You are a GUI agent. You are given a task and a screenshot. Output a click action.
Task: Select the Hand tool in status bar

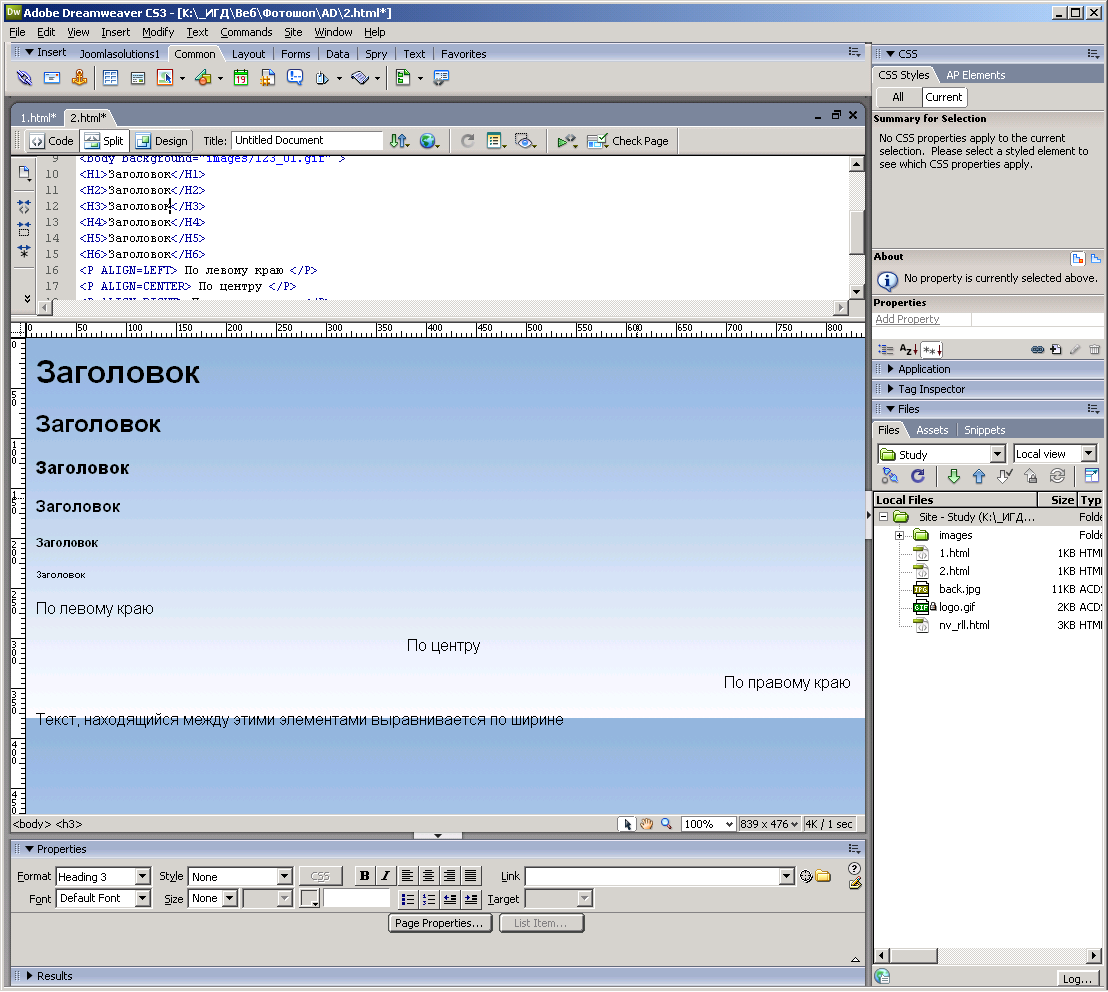(646, 824)
